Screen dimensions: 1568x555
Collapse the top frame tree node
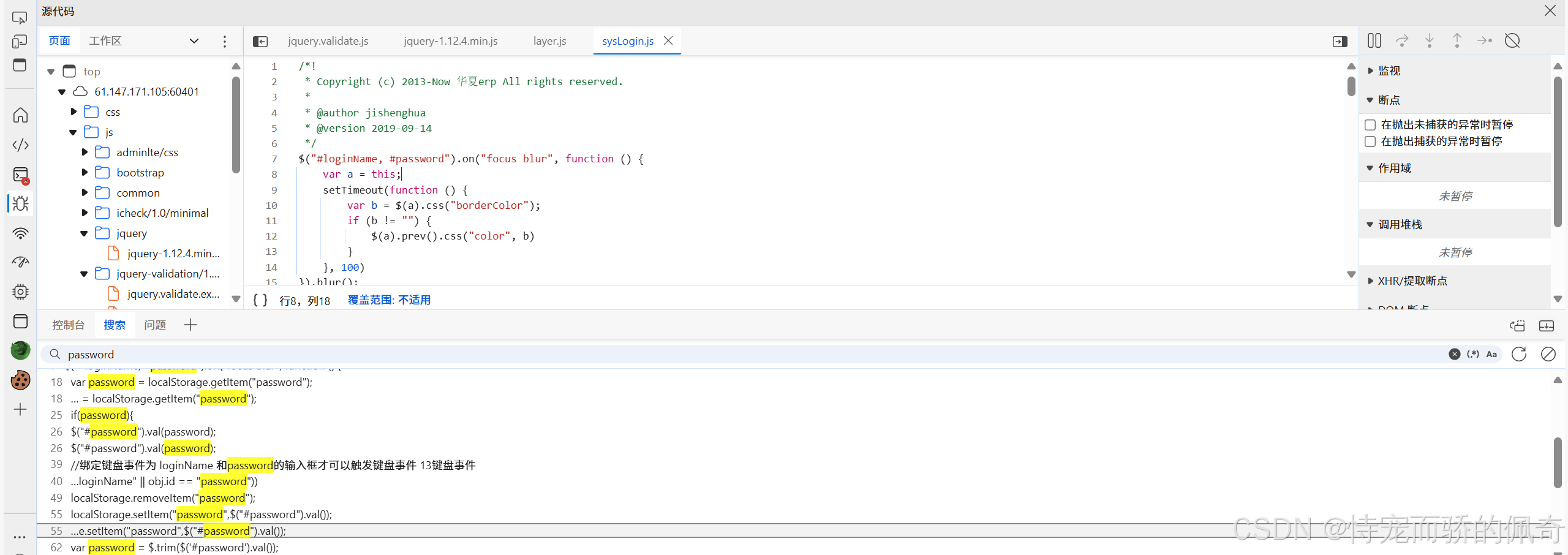[x=51, y=72]
